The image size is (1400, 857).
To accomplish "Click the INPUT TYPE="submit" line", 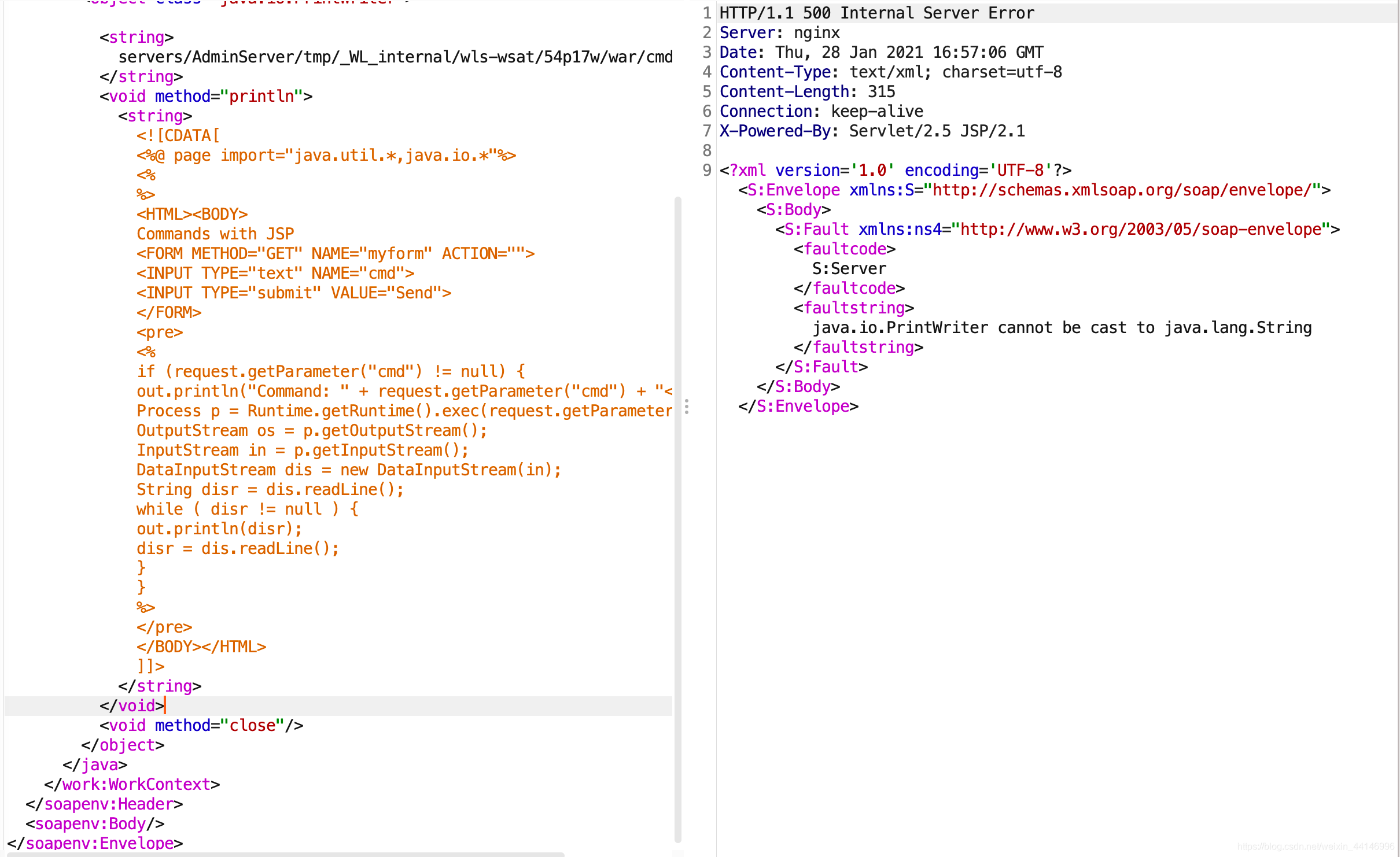I will pyautogui.click(x=293, y=293).
